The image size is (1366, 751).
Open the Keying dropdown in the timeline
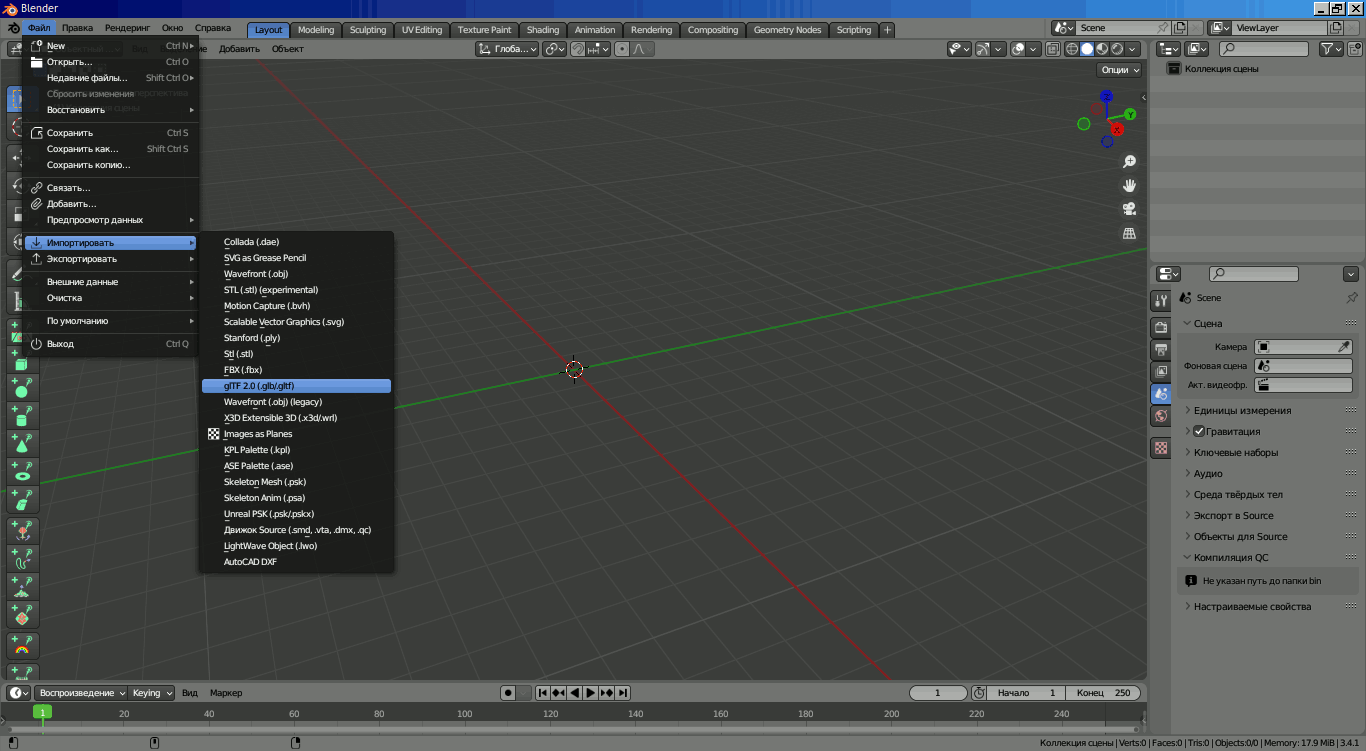(152, 693)
